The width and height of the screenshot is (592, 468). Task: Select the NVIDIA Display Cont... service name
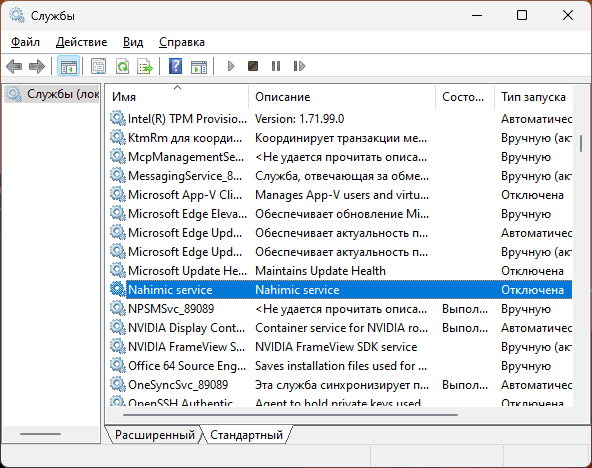point(187,328)
